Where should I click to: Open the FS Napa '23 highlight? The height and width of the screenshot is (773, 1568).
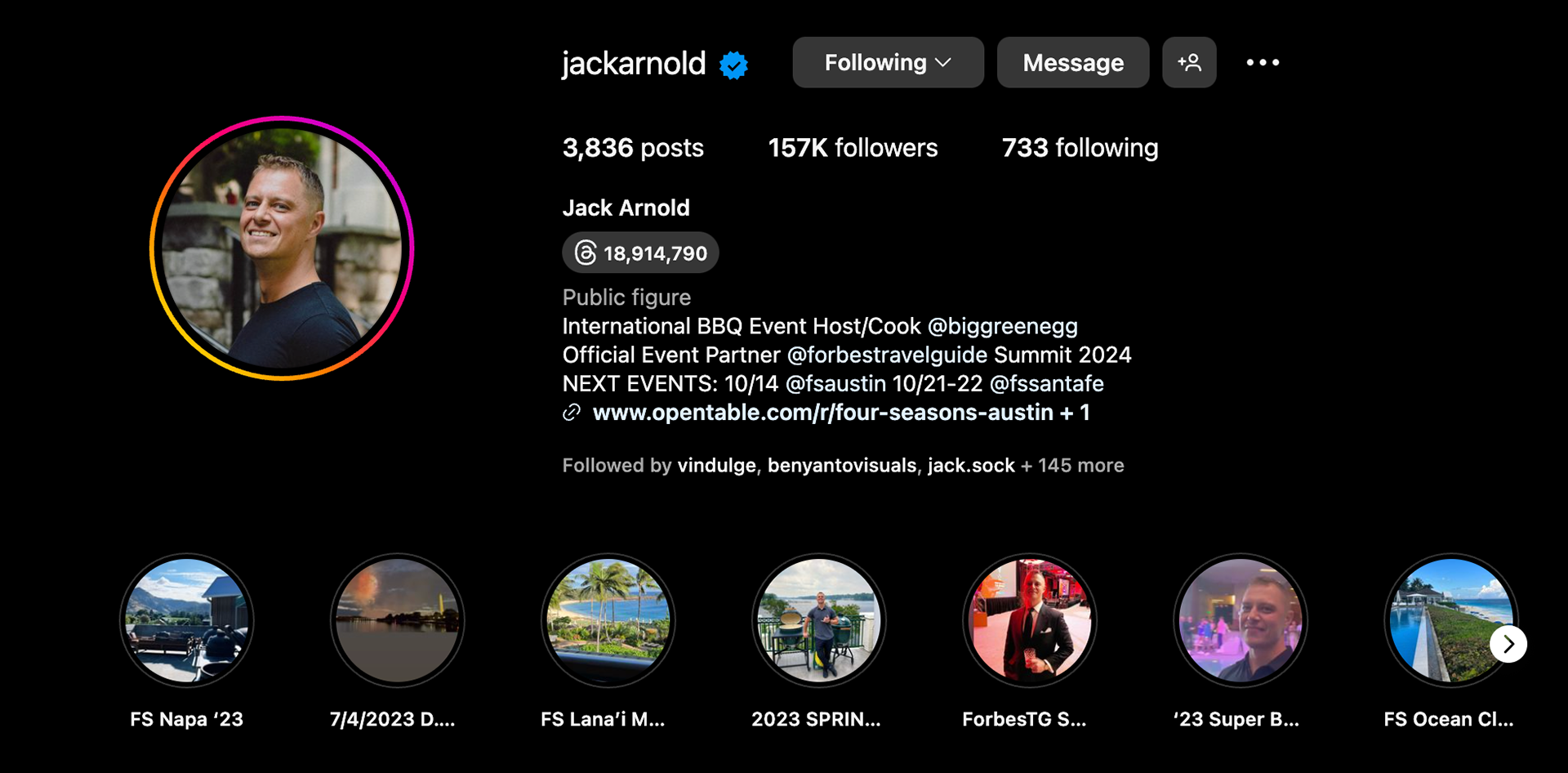click(x=187, y=621)
